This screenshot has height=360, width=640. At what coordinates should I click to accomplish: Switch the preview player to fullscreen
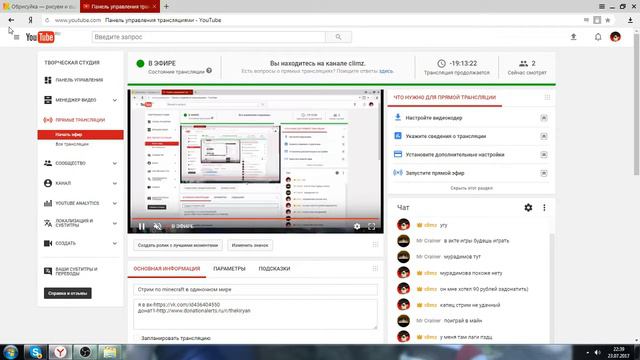[371, 226]
